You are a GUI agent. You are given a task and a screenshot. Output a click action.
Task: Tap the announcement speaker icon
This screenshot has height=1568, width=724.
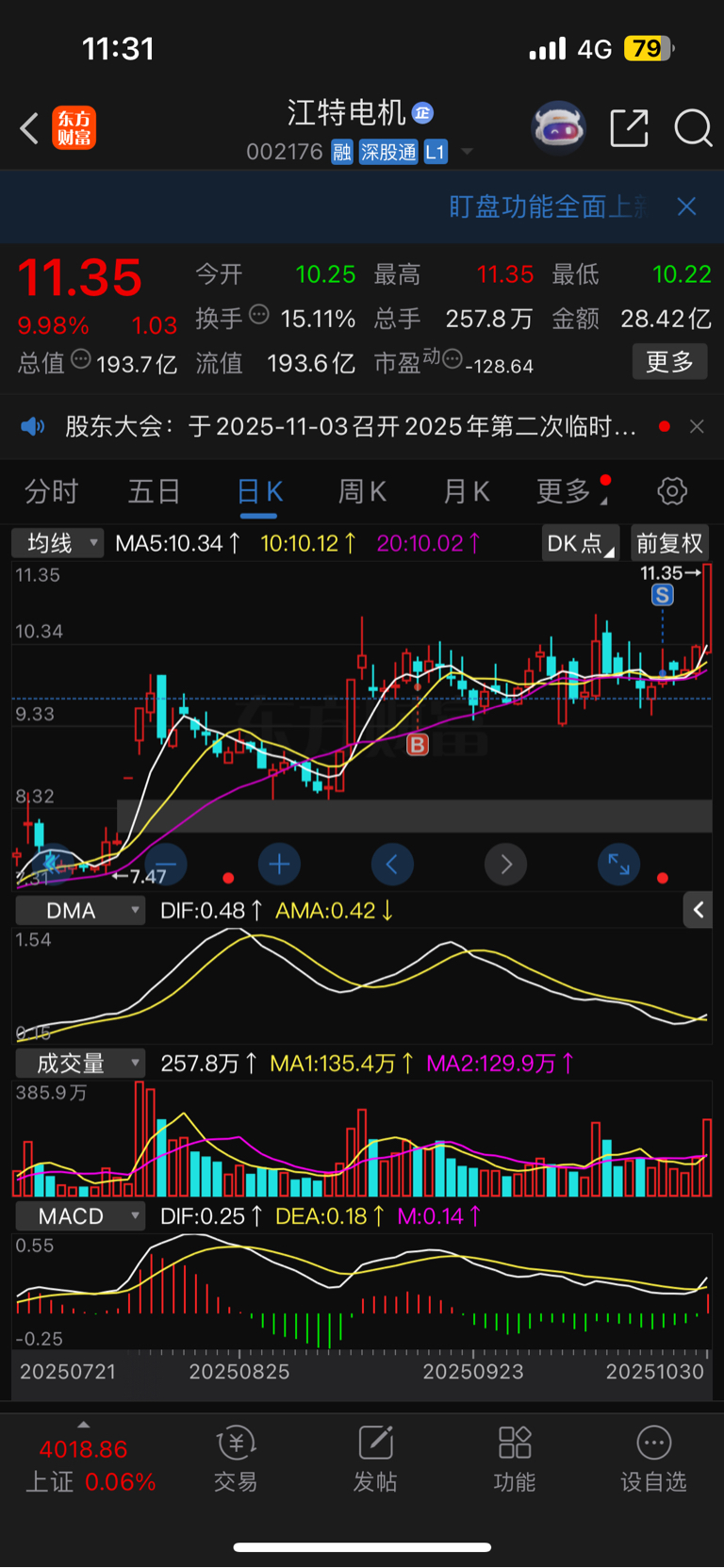point(33,427)
